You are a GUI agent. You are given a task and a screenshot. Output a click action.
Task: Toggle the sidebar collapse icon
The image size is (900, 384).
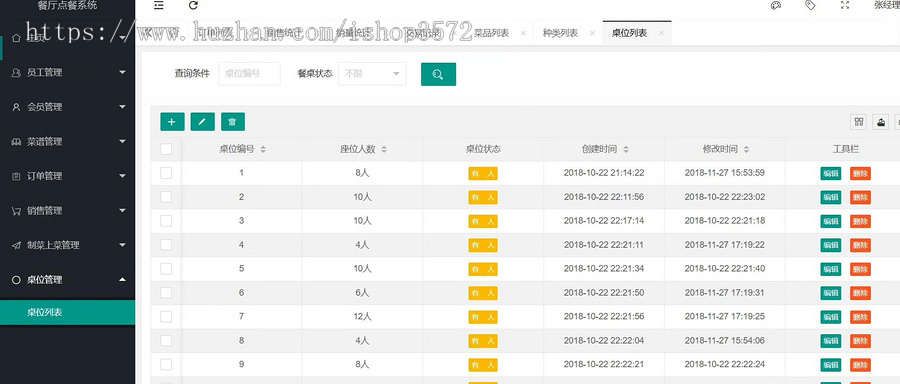159,6
